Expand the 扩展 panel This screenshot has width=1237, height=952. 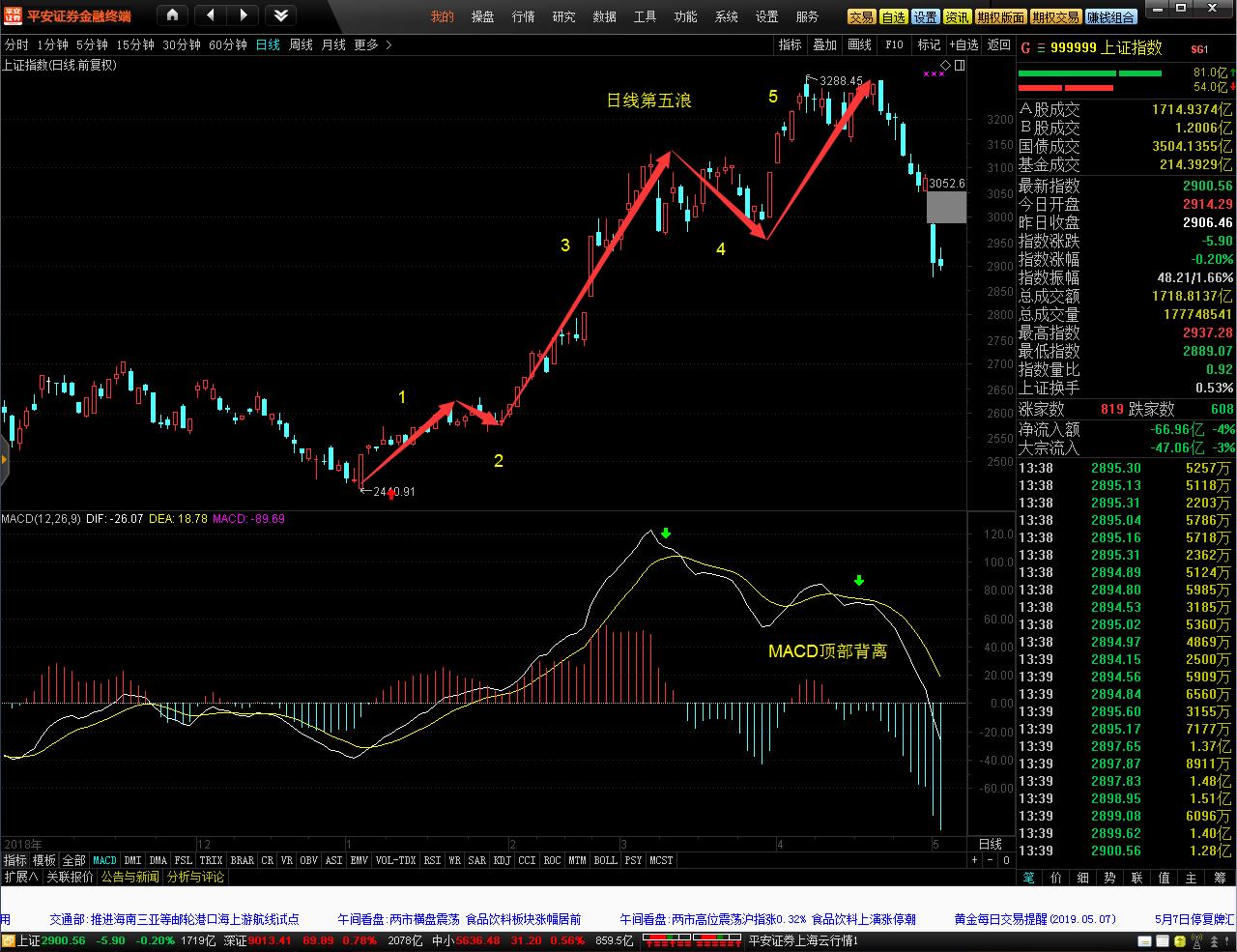21,877
